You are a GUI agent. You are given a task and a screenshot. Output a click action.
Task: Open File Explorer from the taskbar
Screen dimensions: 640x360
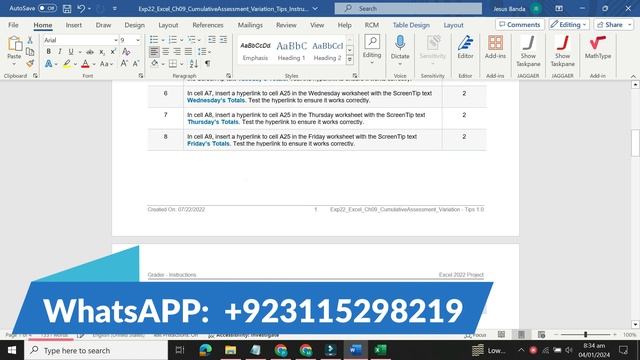[x=231, y=350]
